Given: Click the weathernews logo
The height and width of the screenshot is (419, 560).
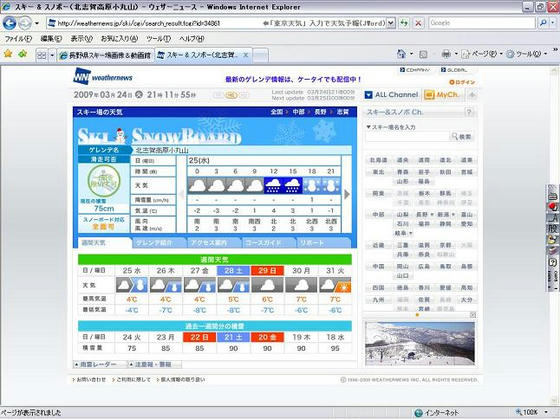Looking at the screenshot, I should tap(103, 77).
